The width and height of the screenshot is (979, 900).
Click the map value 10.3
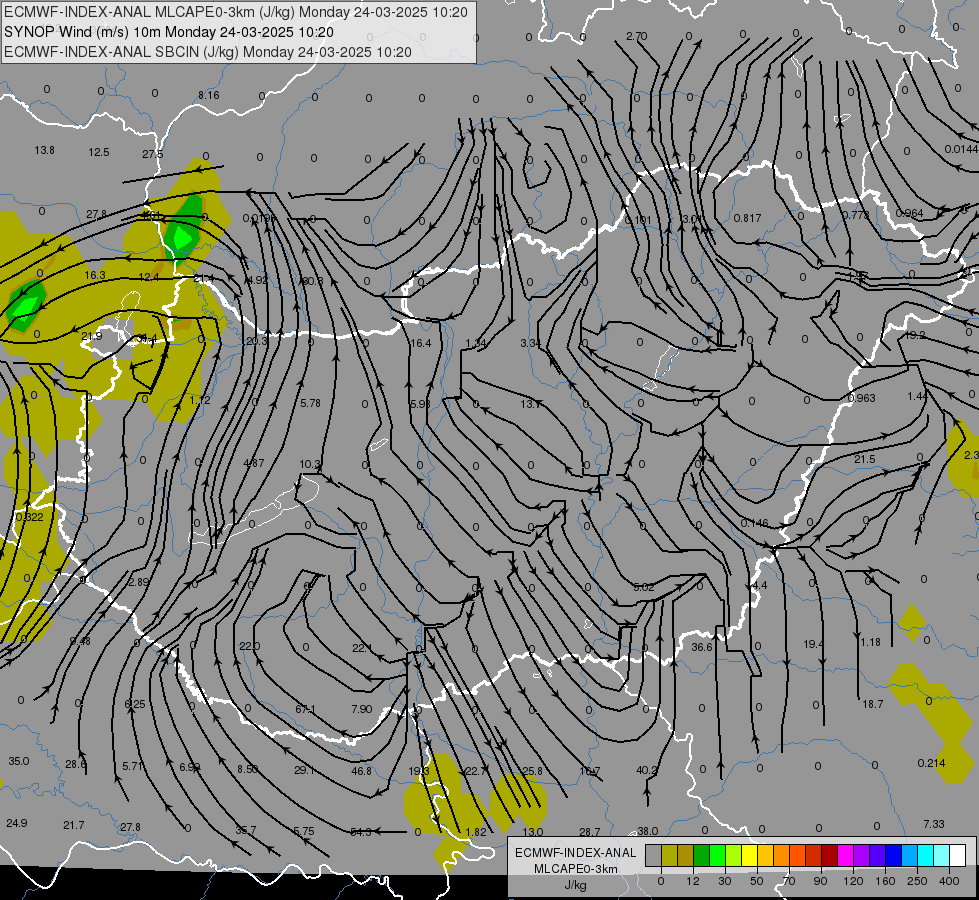pos(310,464)
